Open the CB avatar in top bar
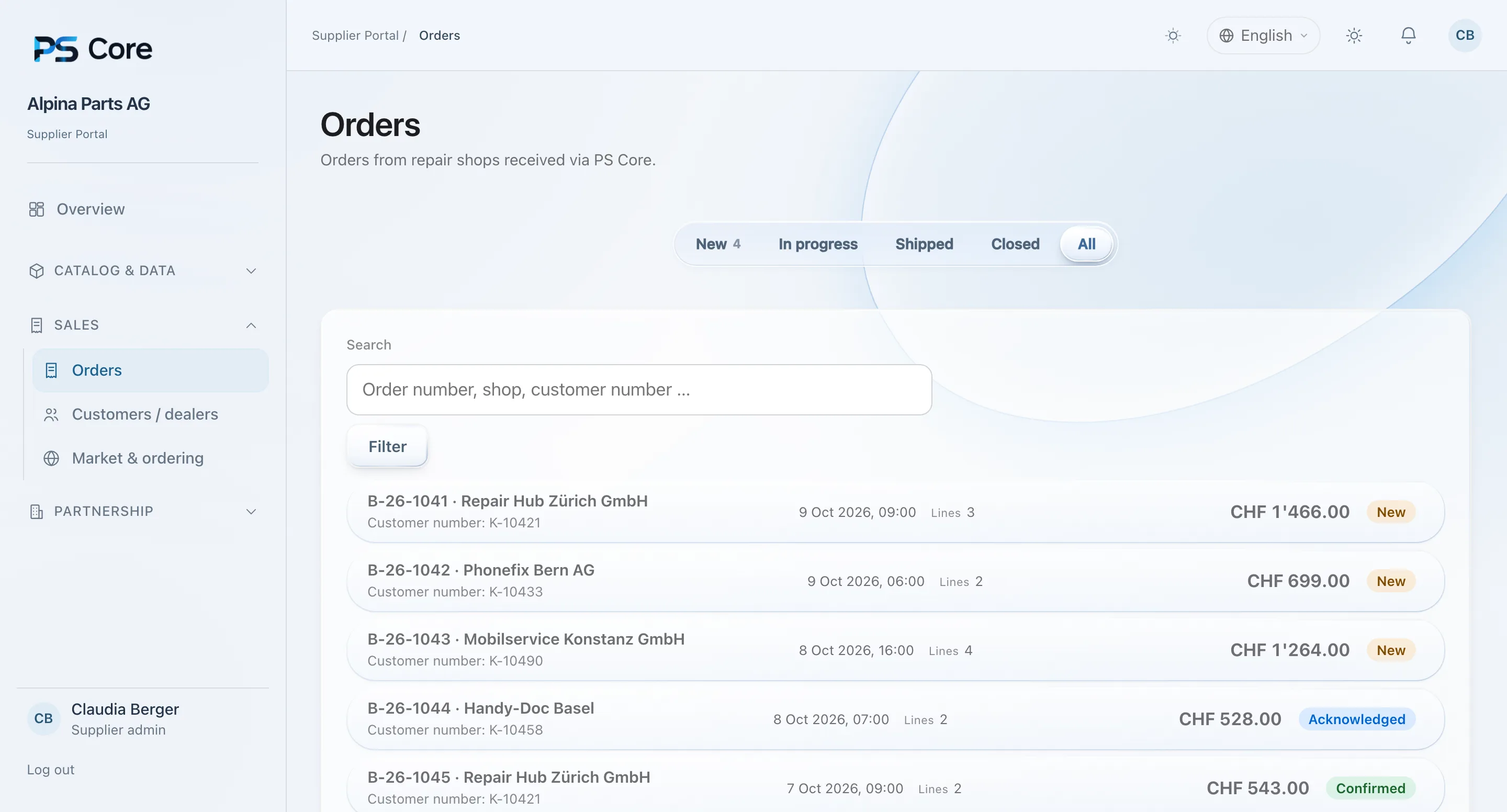This screenshot has height=812, width=1507. pyautogui.click(x=1464, y=36)
